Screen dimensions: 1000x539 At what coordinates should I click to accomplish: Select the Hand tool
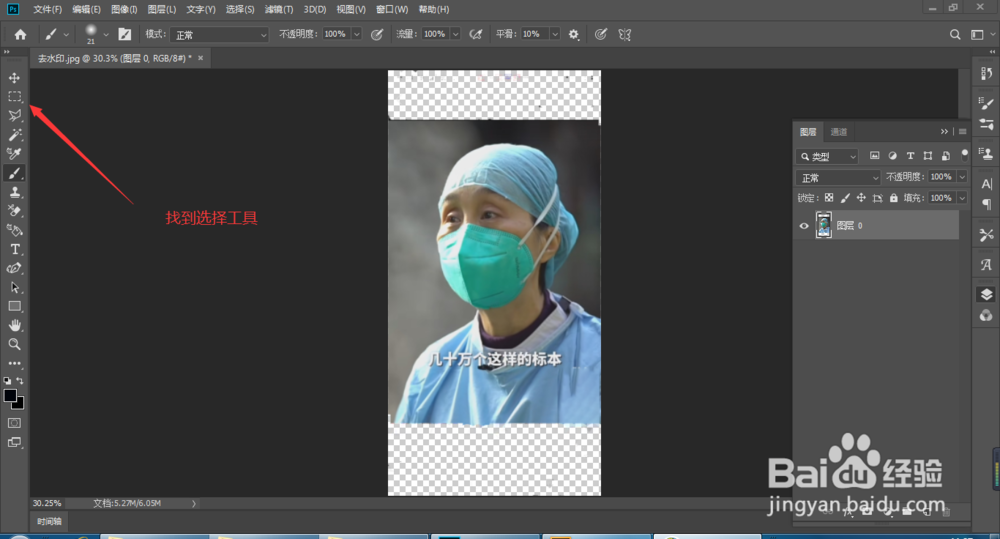(14, 325)
